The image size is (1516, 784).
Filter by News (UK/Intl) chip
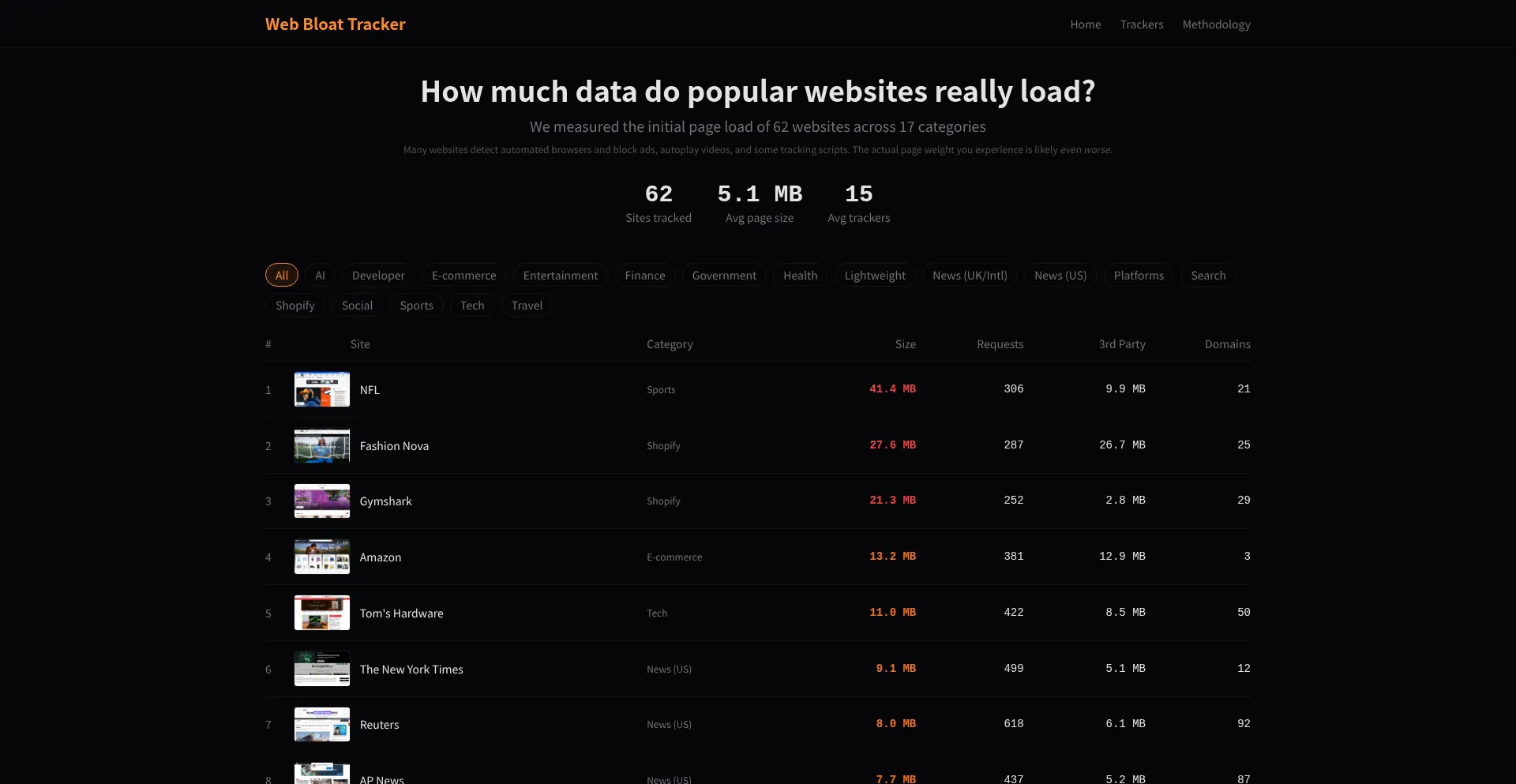tap(970, 275)
